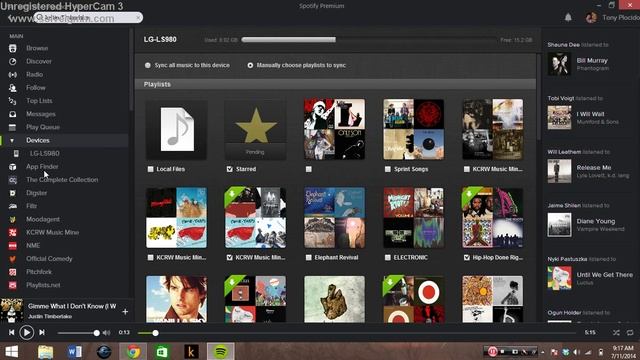Open File Explorer from the taskbar
This screenshot has height=360, width=640.
[x=45, y=351]
